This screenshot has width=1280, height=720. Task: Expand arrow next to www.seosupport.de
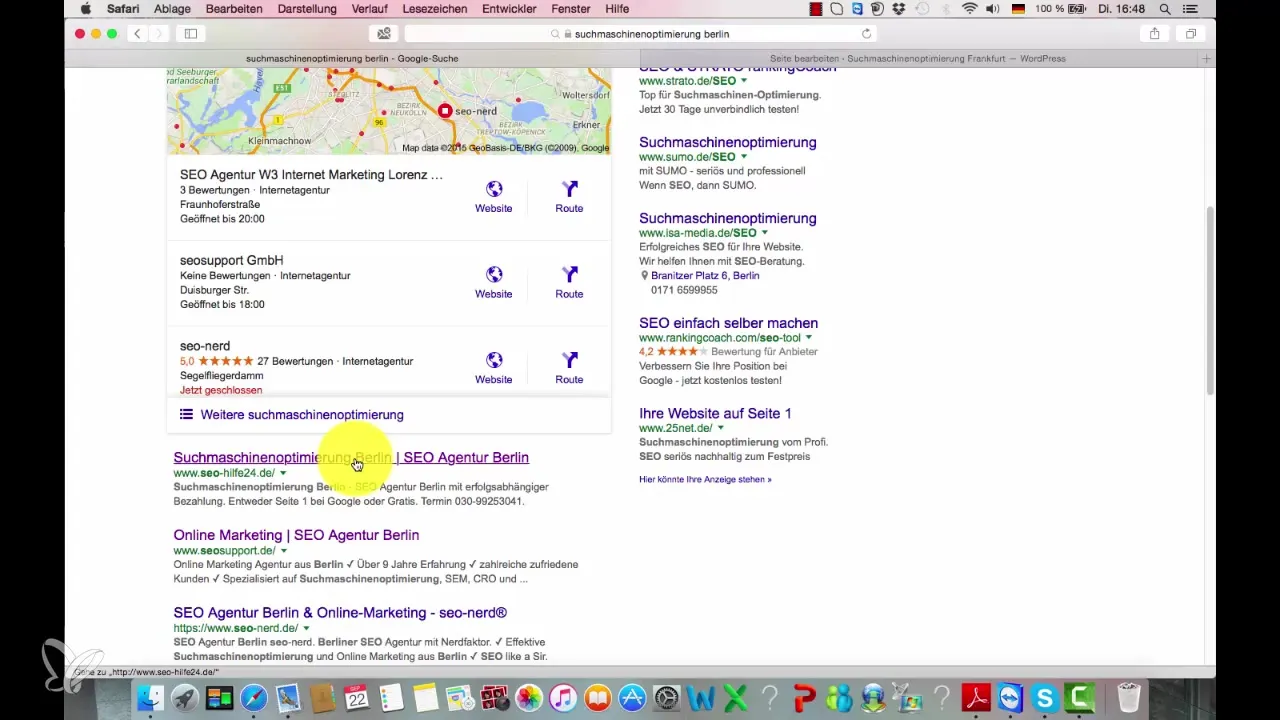284,551
